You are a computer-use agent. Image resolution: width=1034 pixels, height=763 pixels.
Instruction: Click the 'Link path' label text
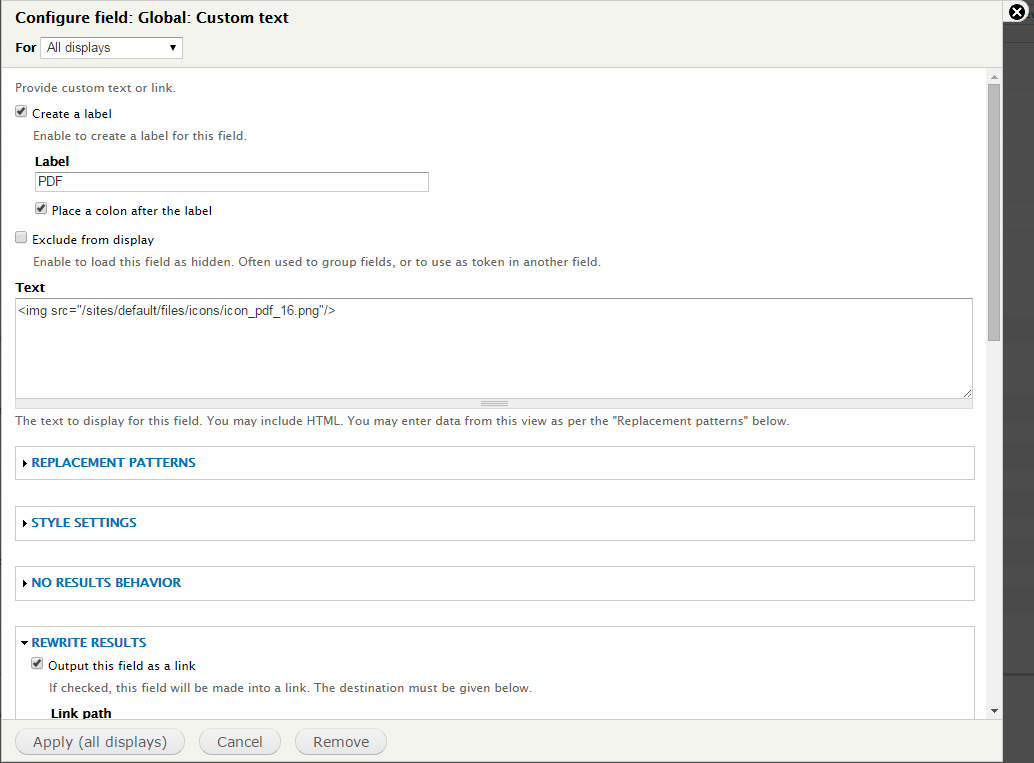tap(81, 714)
